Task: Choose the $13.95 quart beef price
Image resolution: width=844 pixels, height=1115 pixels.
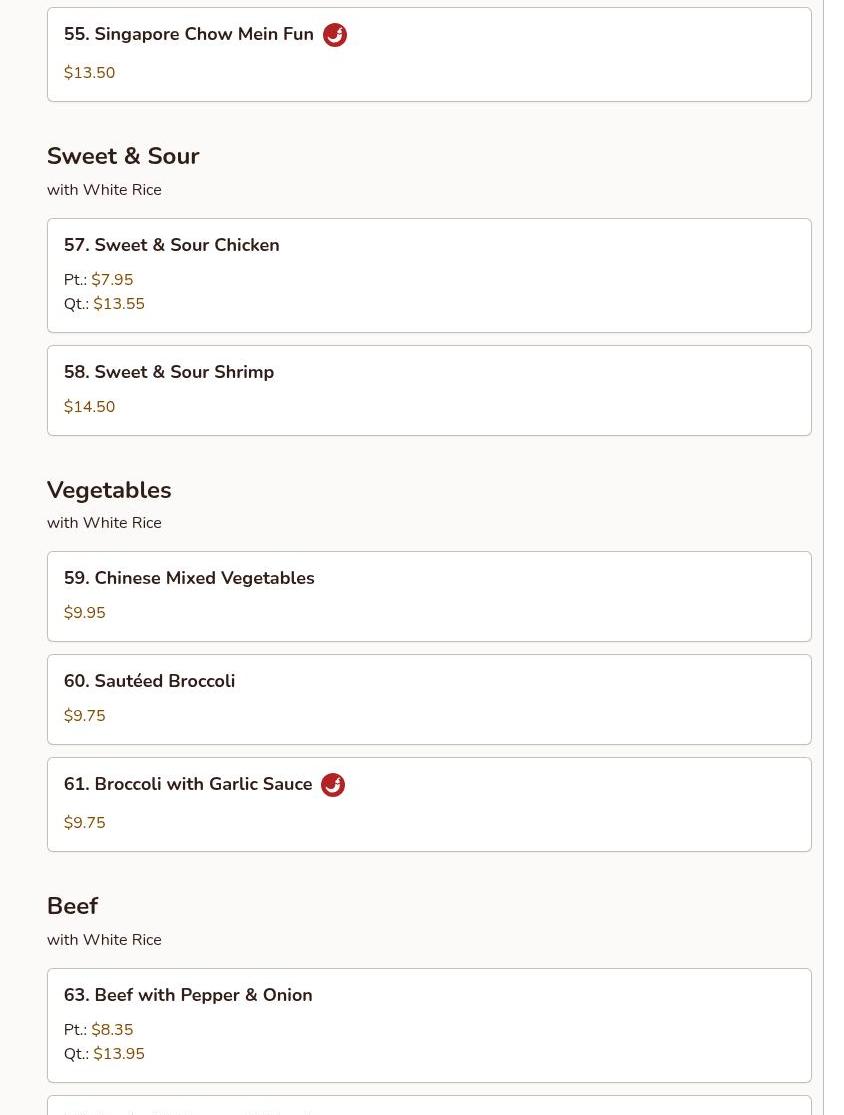Action: [119, 1054]
